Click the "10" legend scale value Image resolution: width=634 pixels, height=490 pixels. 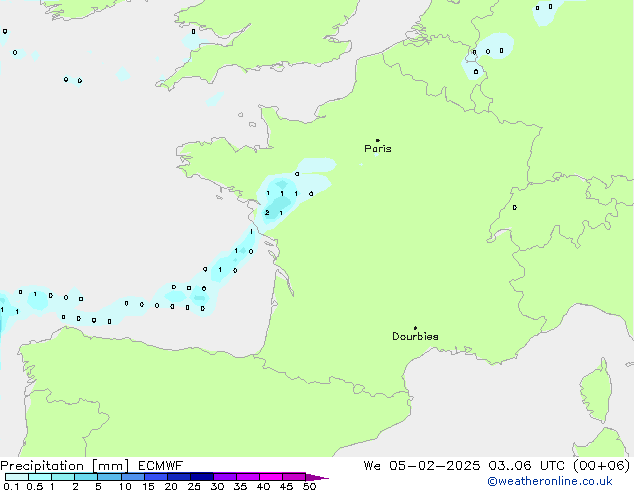(x=125, y=486)
